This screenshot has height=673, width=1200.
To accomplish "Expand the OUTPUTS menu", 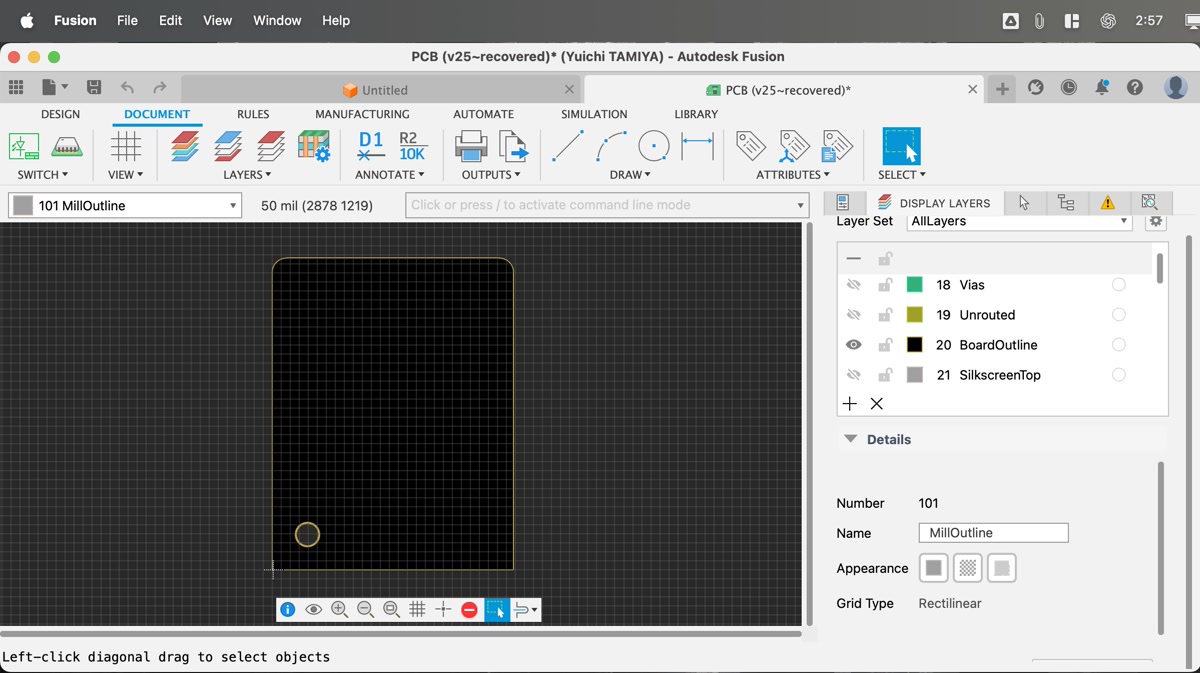I will pyautogui.click(x=491, y=174).
